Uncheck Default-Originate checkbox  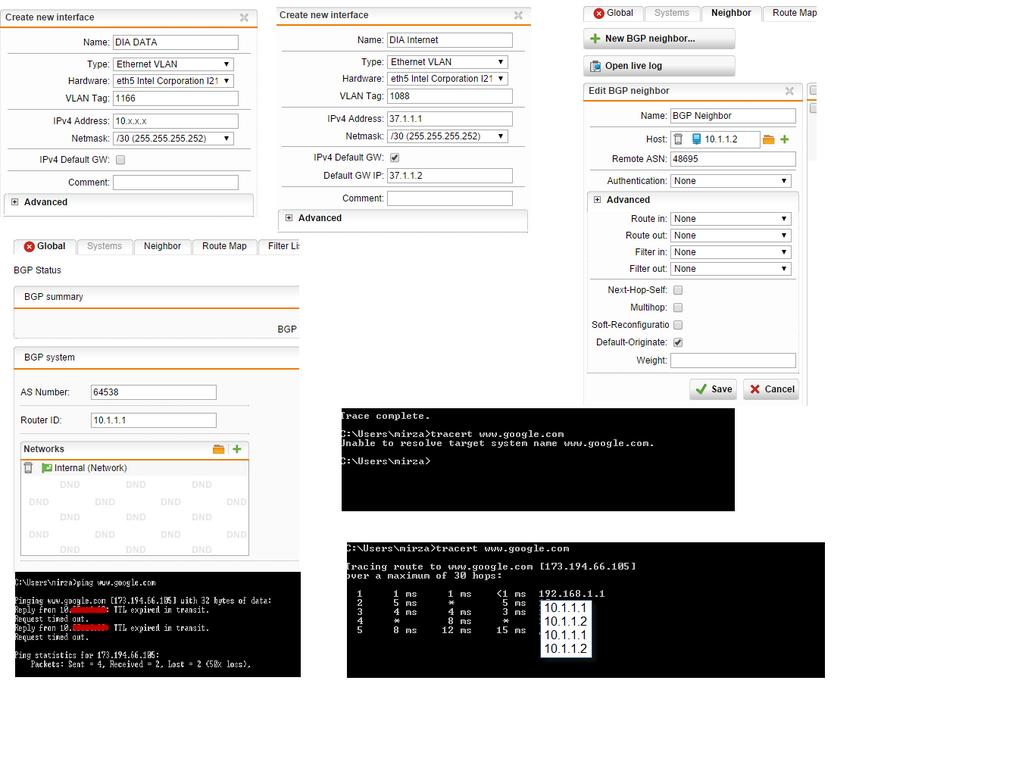678,342
